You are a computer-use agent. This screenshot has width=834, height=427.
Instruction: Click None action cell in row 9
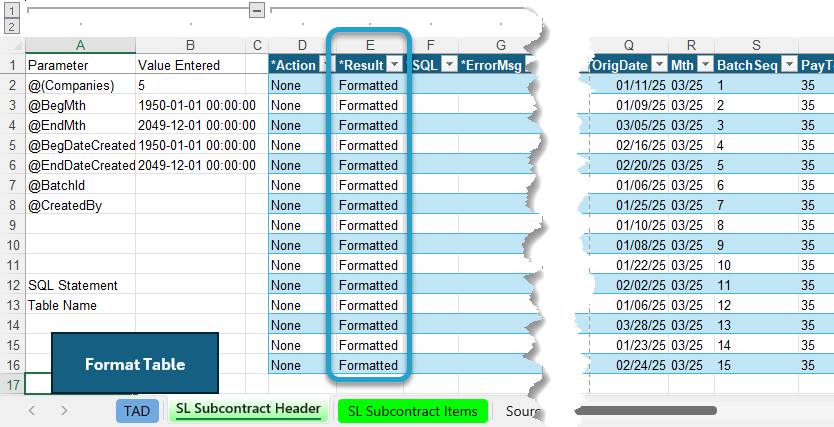[302, 225]
